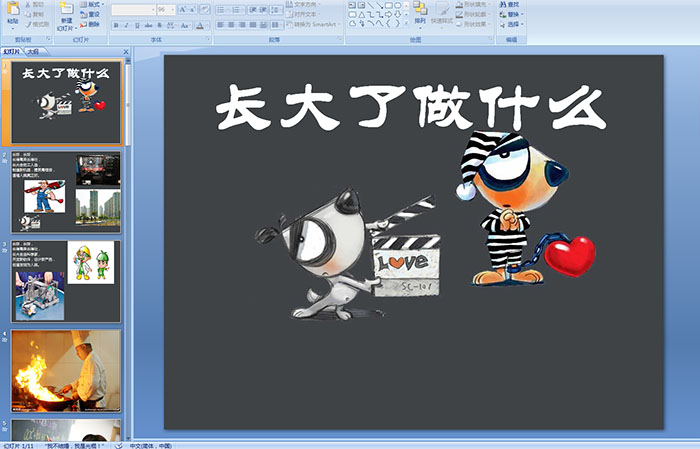Toggle italic text formatting
Screen dimensions: 700x449
click(124, 25)
